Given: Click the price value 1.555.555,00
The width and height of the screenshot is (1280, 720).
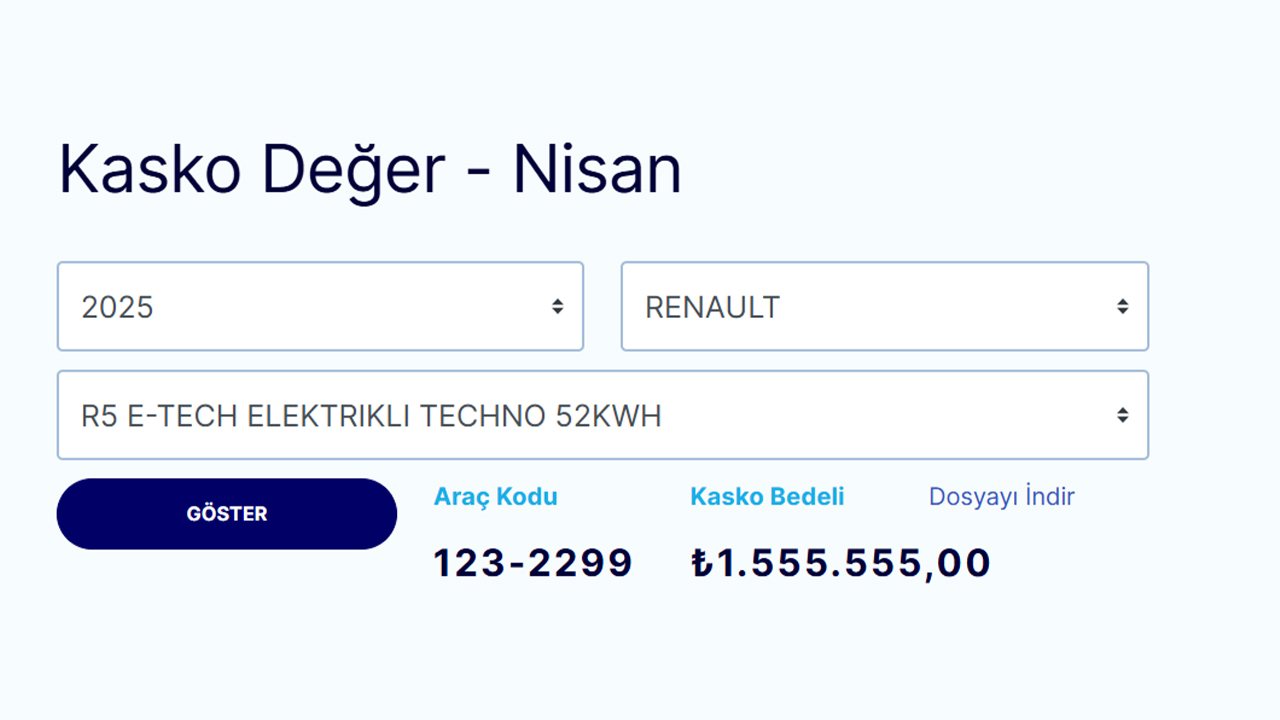Looking at the screenshot, I should click(x=853, y=564).
